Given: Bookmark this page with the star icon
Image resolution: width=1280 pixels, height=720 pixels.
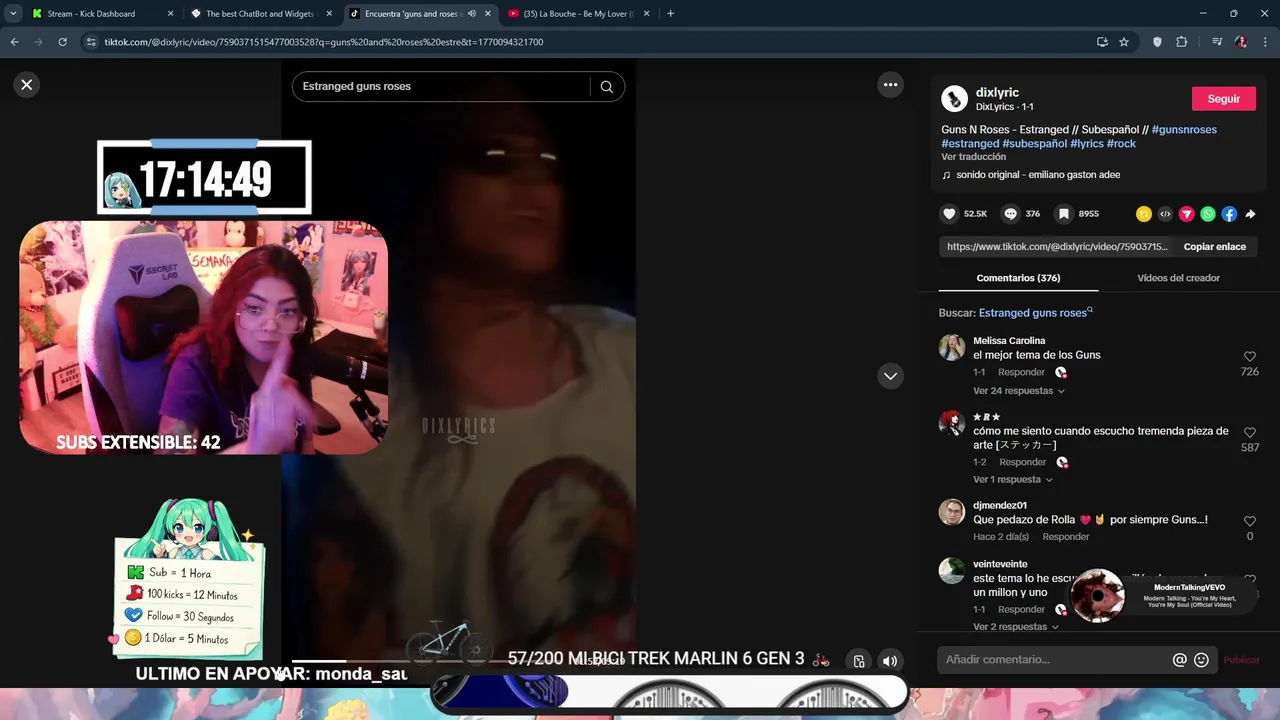Looking at the screenshot, I should 1124,42.
